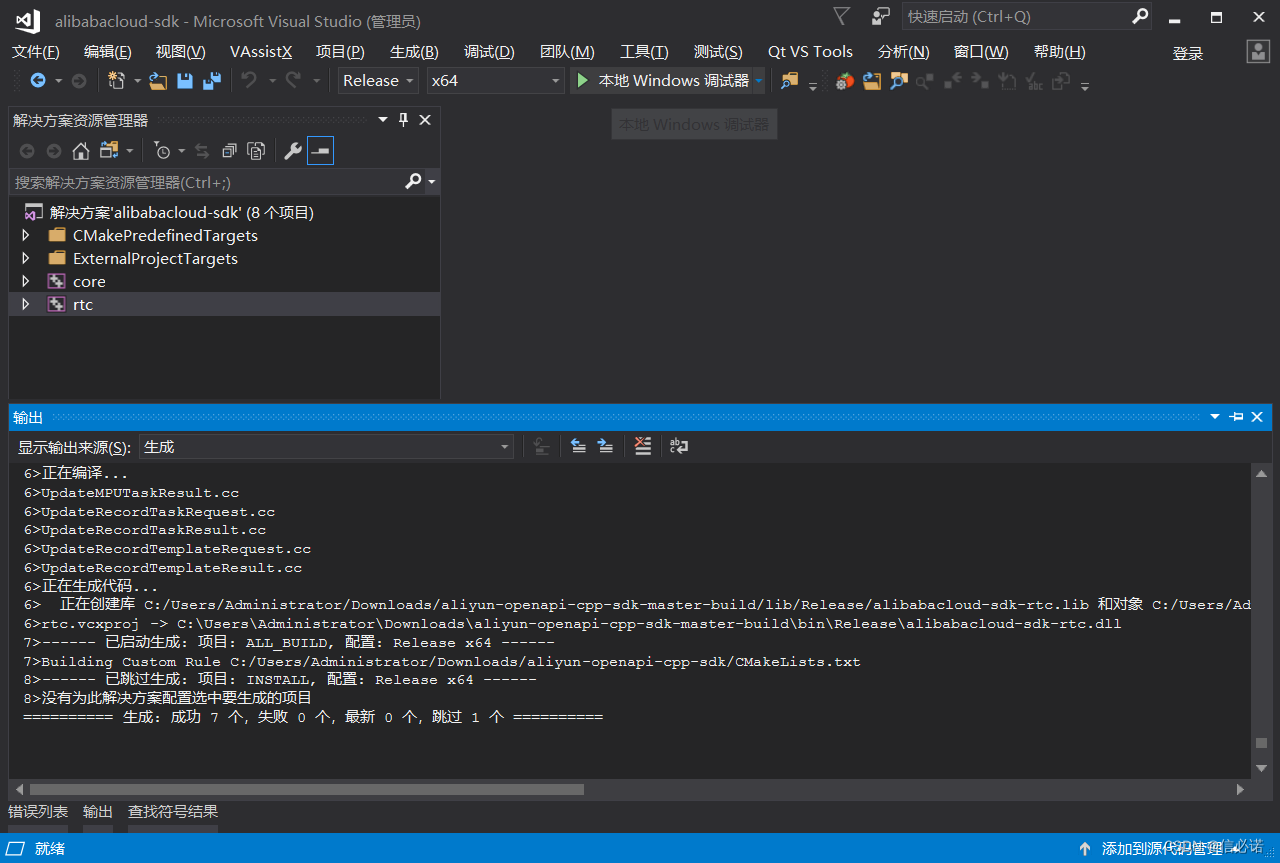Image resolution: width=1280 pixels, height=863 pixels.
Task: Click the Output horizontal scrollbar thumb
Action: (306, 789)
